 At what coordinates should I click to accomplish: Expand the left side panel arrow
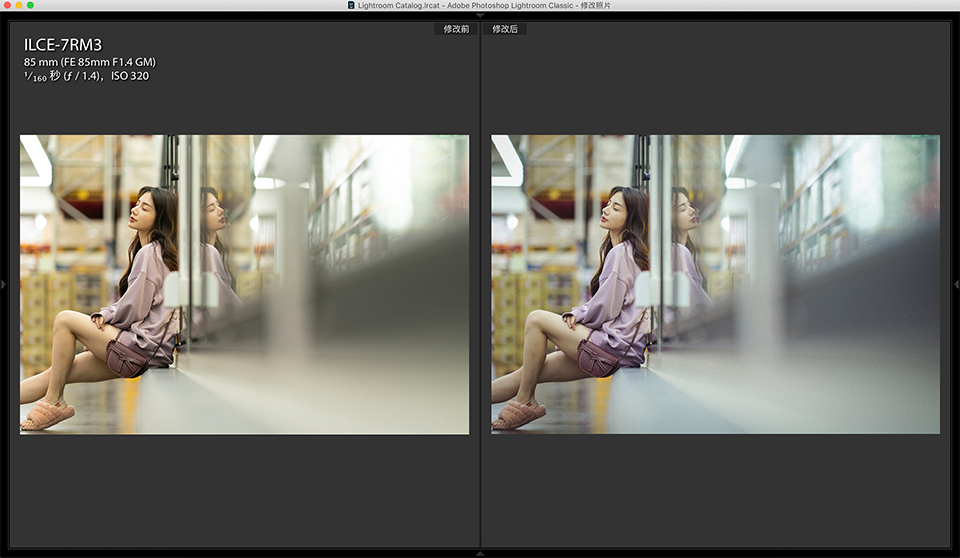click(x=4, y=285)
